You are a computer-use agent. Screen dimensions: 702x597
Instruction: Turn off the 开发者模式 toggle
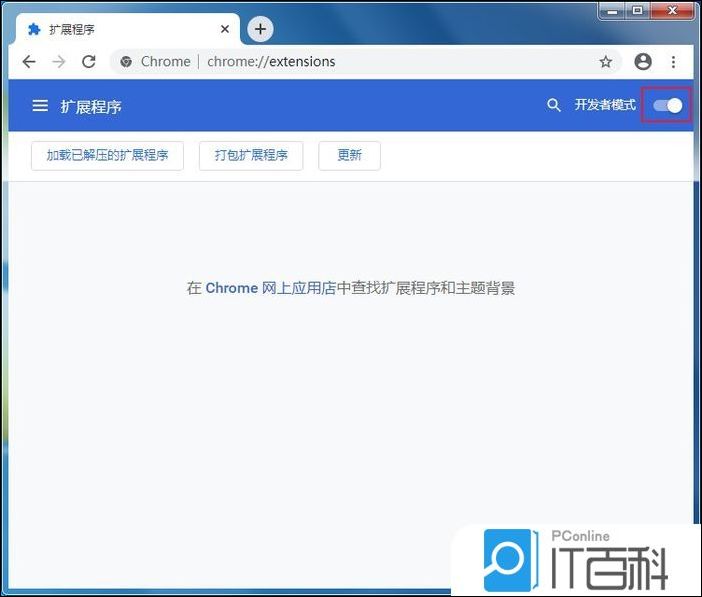668,106
